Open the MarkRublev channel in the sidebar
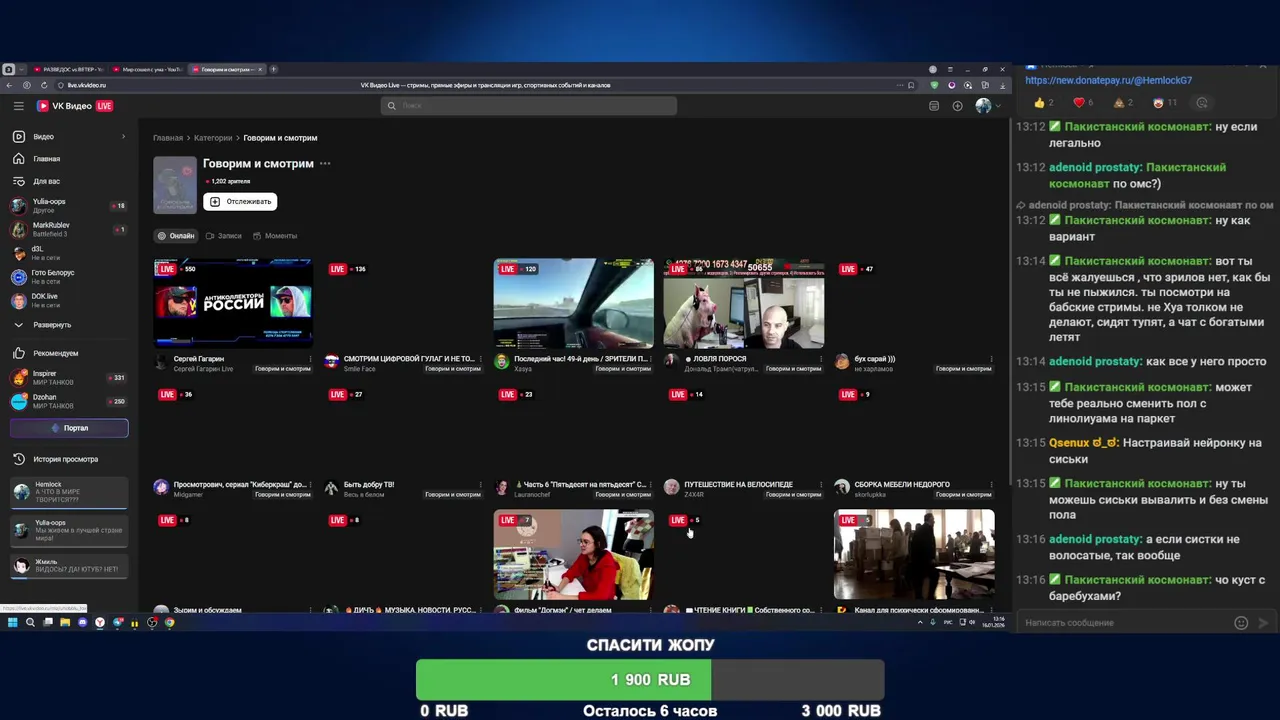The width and height of the screenshot is (1280, 720). pos(69,229)
